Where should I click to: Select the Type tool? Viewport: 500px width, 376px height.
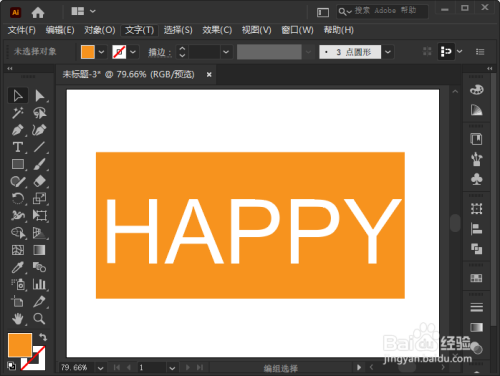18,147
